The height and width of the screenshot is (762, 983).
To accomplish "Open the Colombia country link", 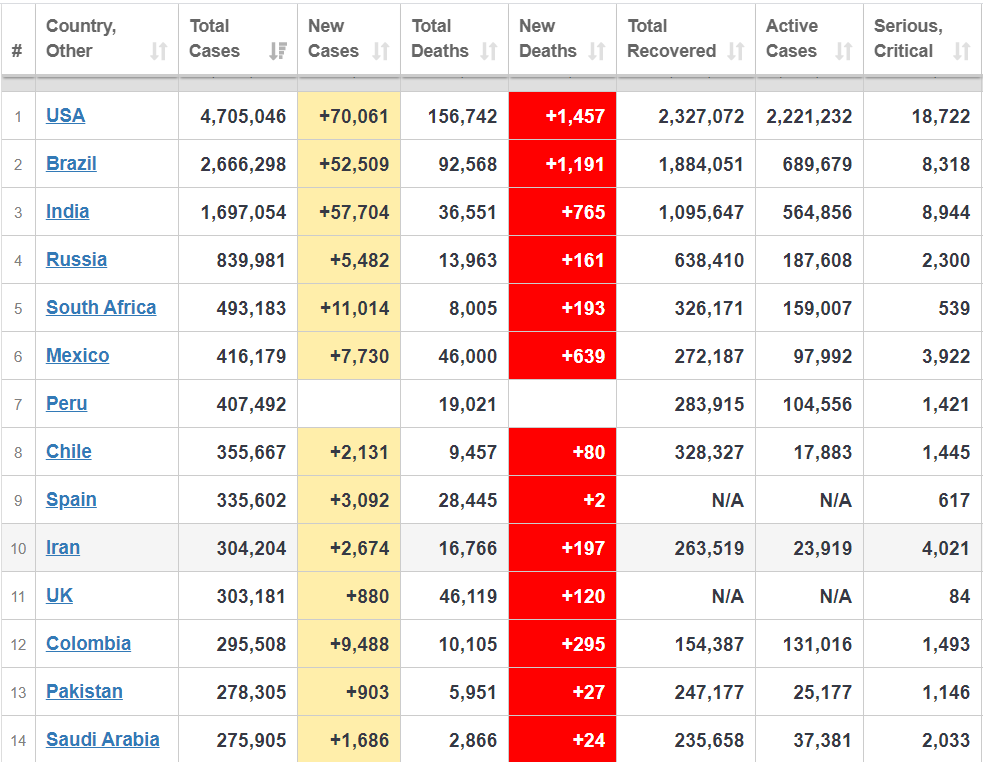I will 88,643.
